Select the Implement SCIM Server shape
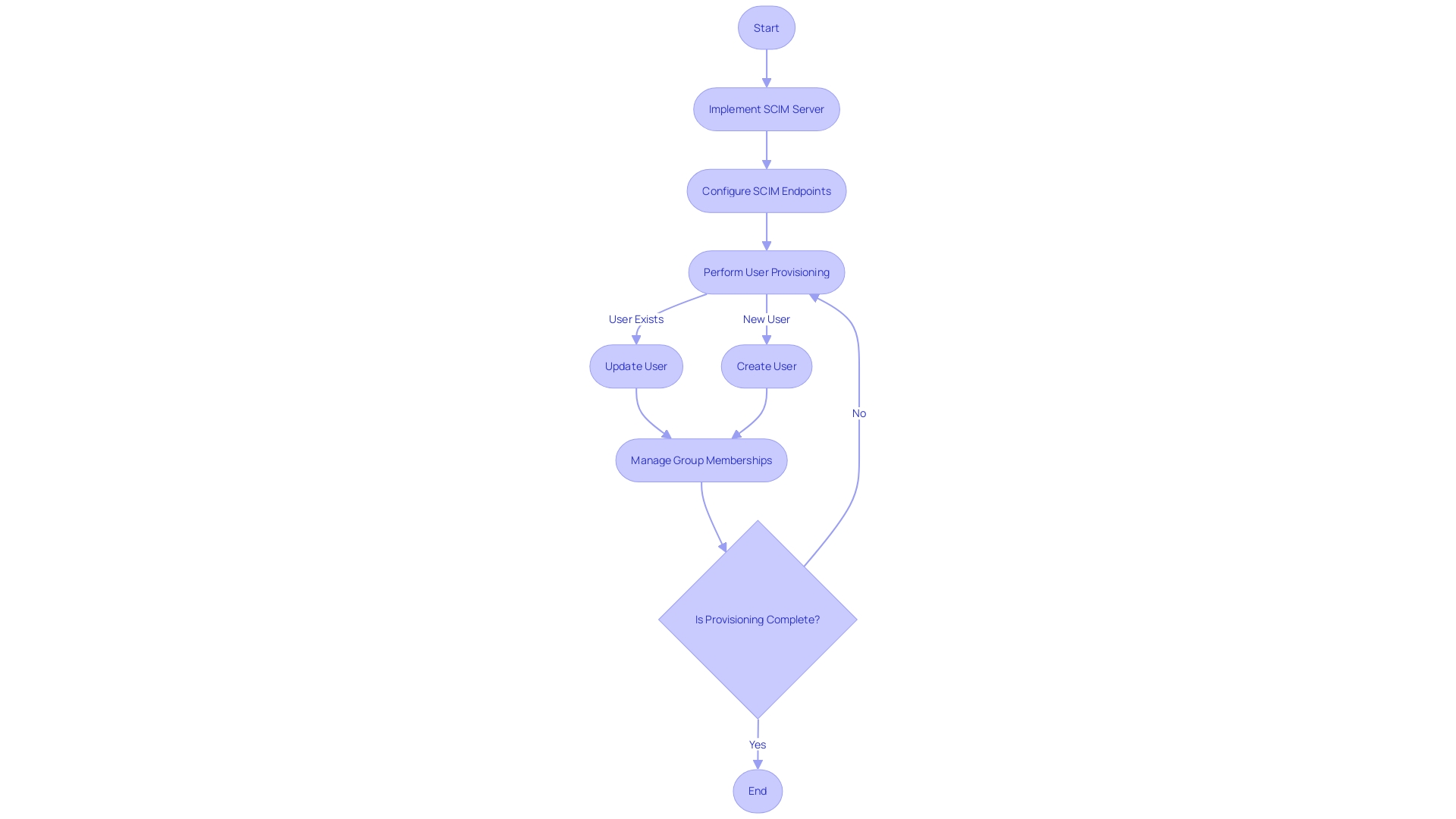 tap(766, 108)
